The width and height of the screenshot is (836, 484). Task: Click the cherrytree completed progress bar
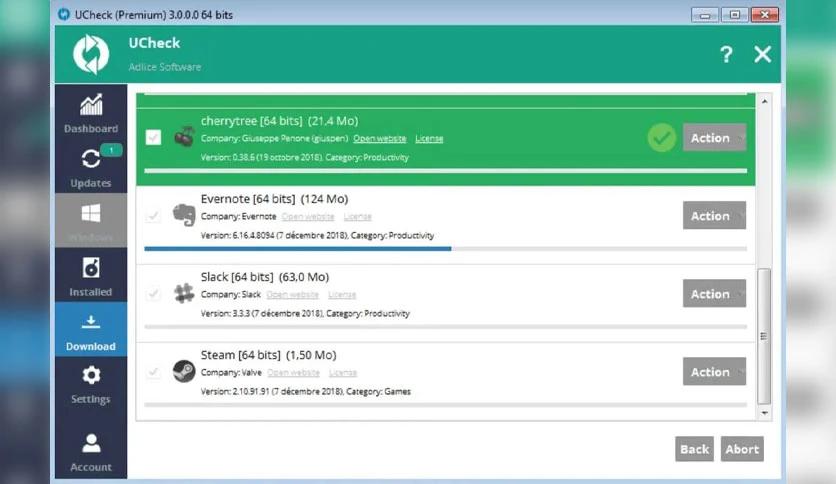446,171
